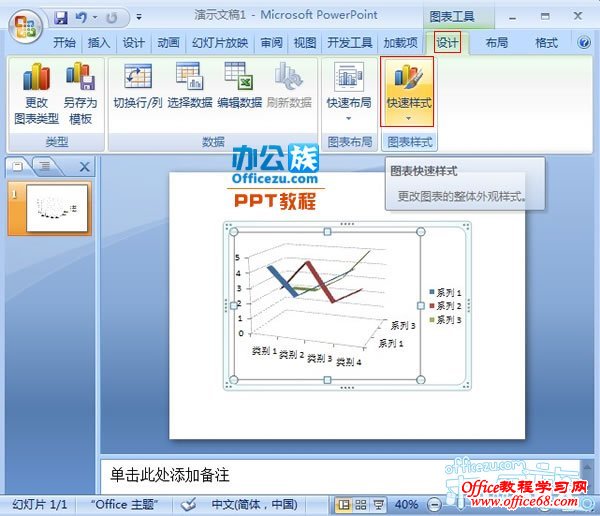Viewport: 600px width, 516px height.
Task: Switch to the outline pane tab
Action: [x=45, y=166]
